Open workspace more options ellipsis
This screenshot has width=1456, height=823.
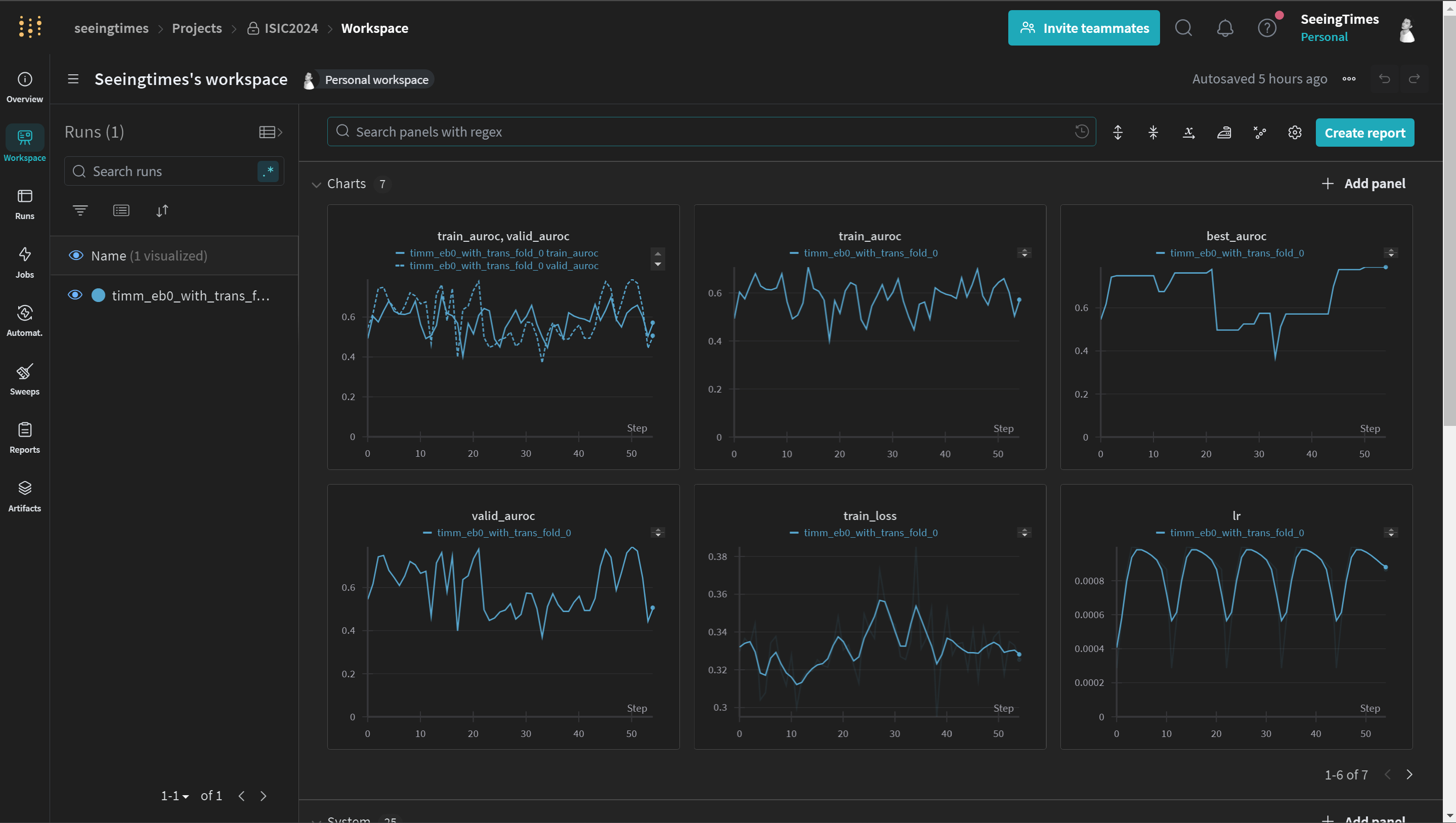pos(1349,78)
